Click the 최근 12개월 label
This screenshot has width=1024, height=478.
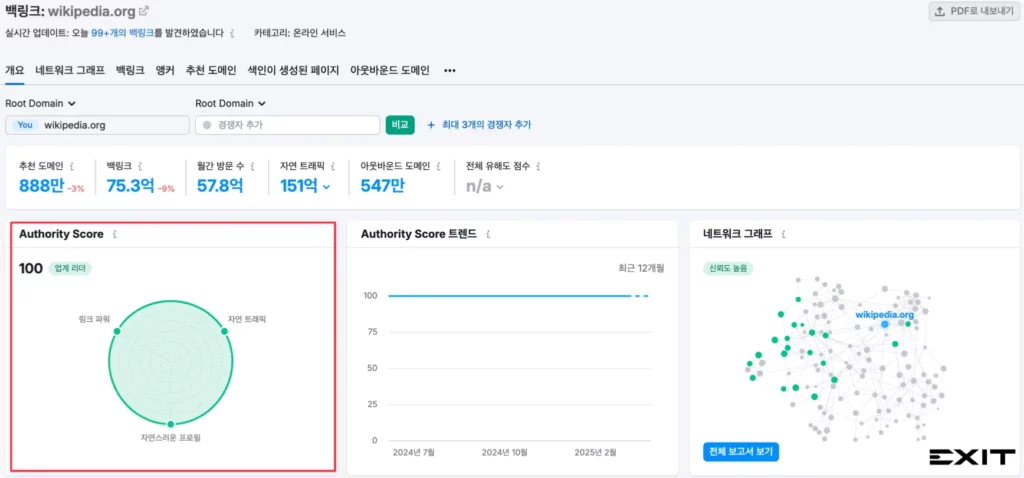click(x=641, y=268)
